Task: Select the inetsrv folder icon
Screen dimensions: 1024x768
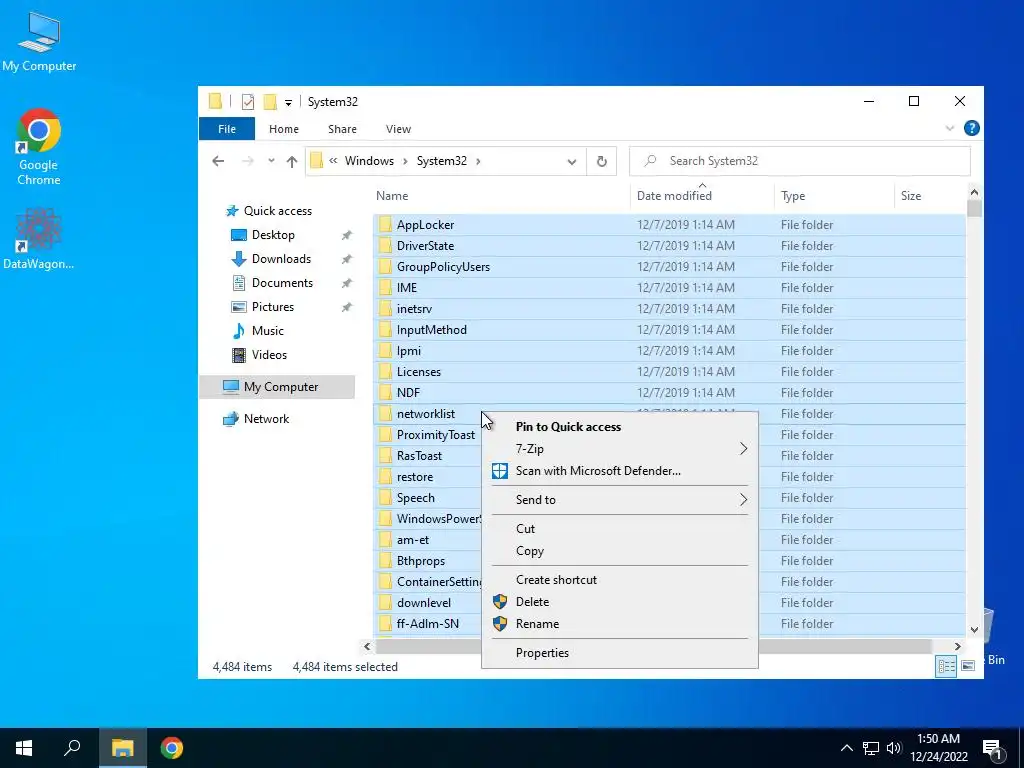Action: coord(385,308)
